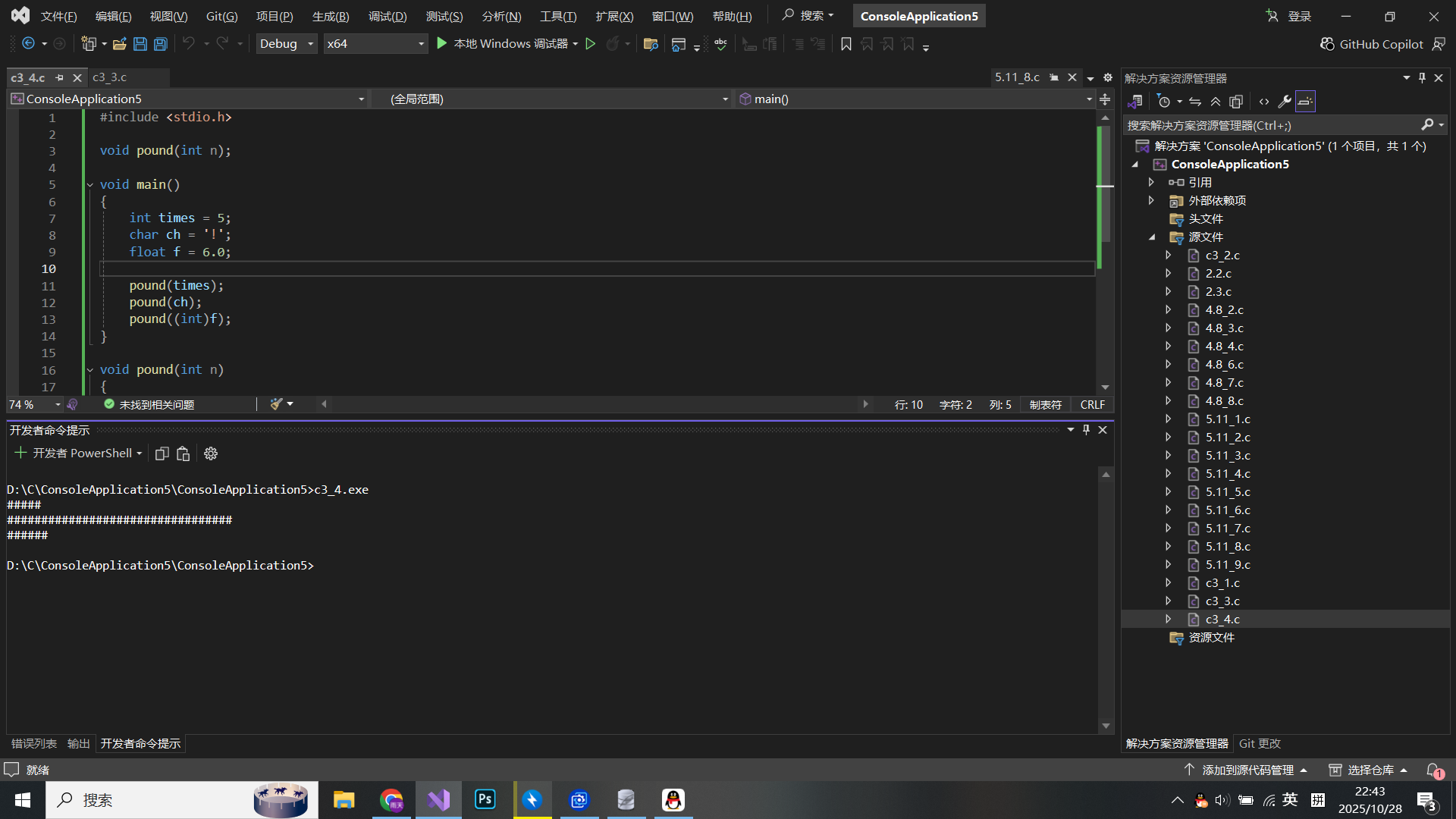Image resolution: width=1456 pixels, height=819 pixels.
Task: Open the 生成(B) menu
Action: (x=331, y=16)
